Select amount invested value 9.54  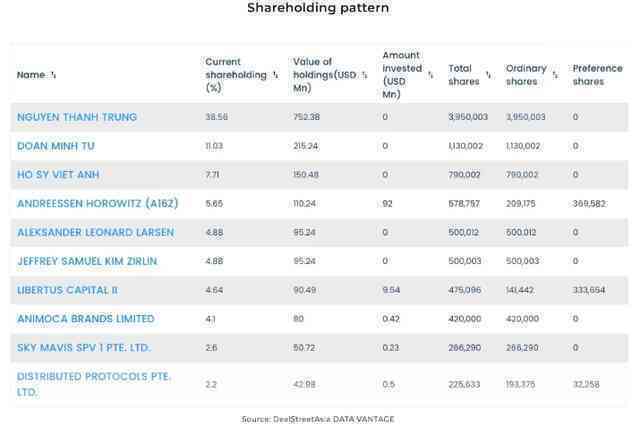pyautogui.click(x=391, y=290)
